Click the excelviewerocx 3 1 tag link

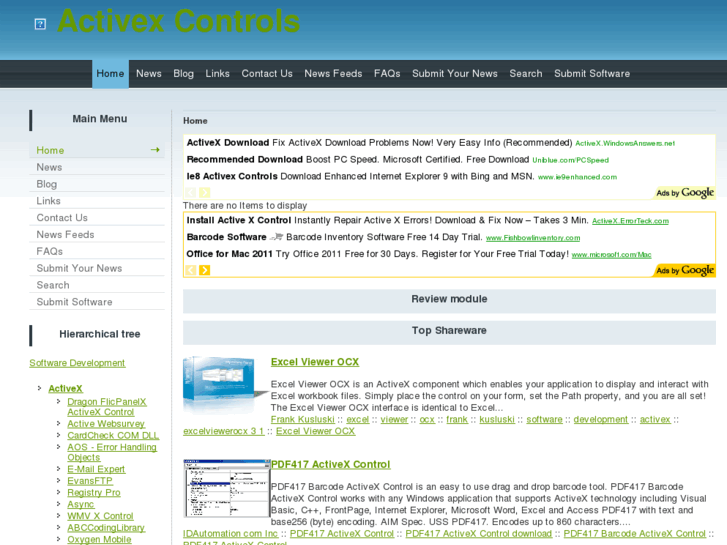tap(223, 431)
